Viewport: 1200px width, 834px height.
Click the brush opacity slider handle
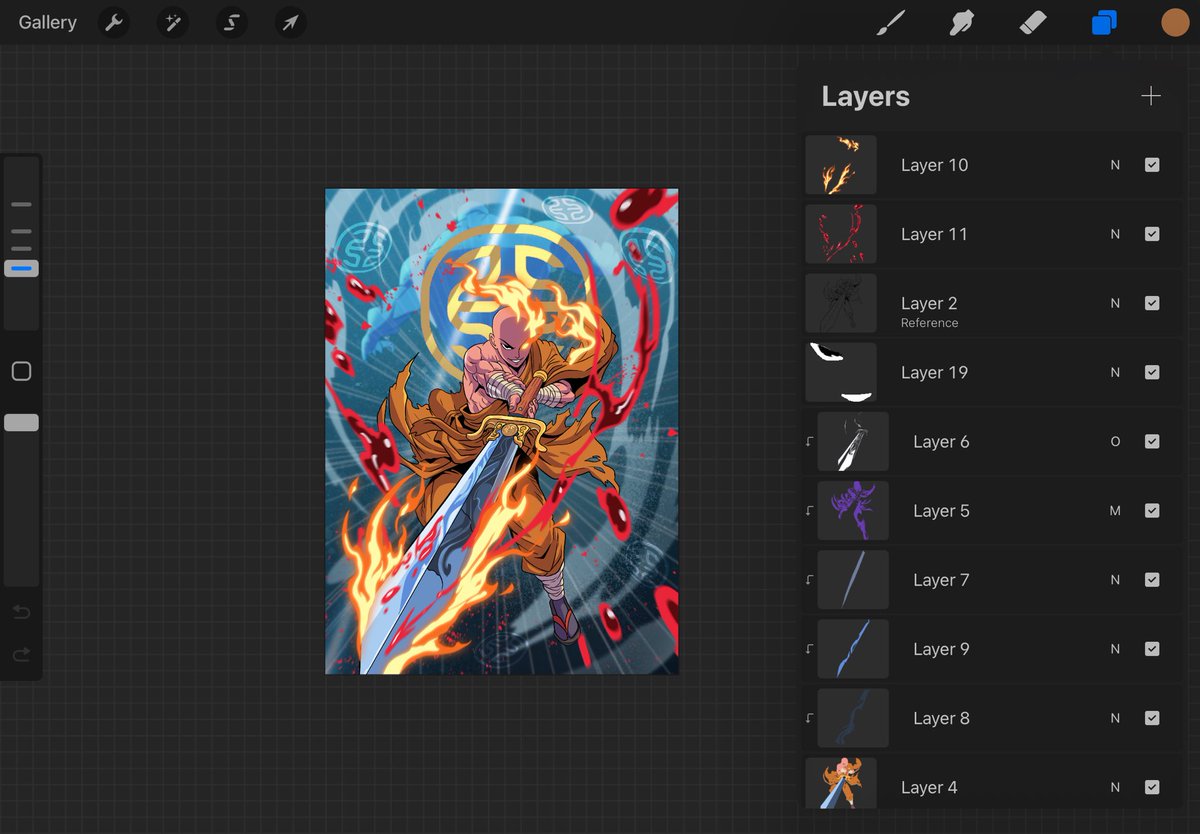point(21,423)
